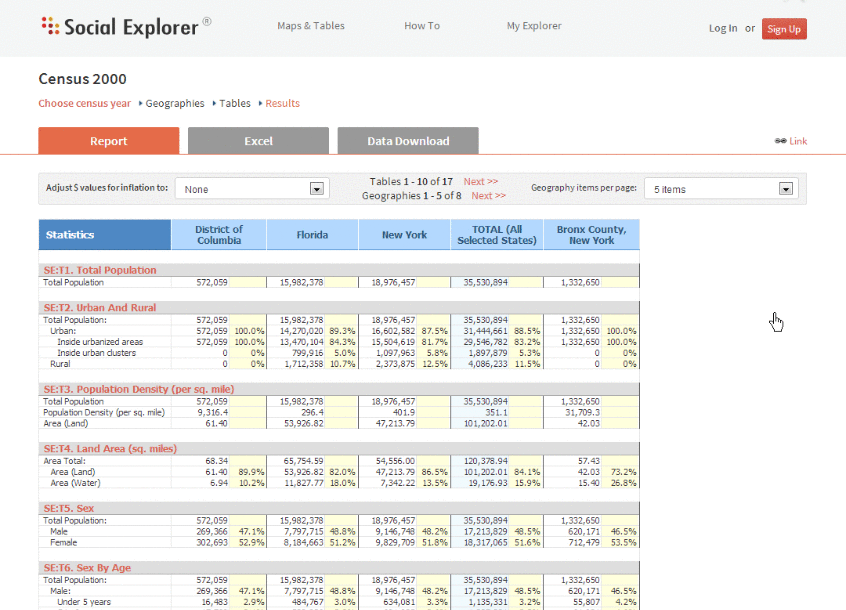Click the 65,754.59 Florida area total

[x=303, y=461]
